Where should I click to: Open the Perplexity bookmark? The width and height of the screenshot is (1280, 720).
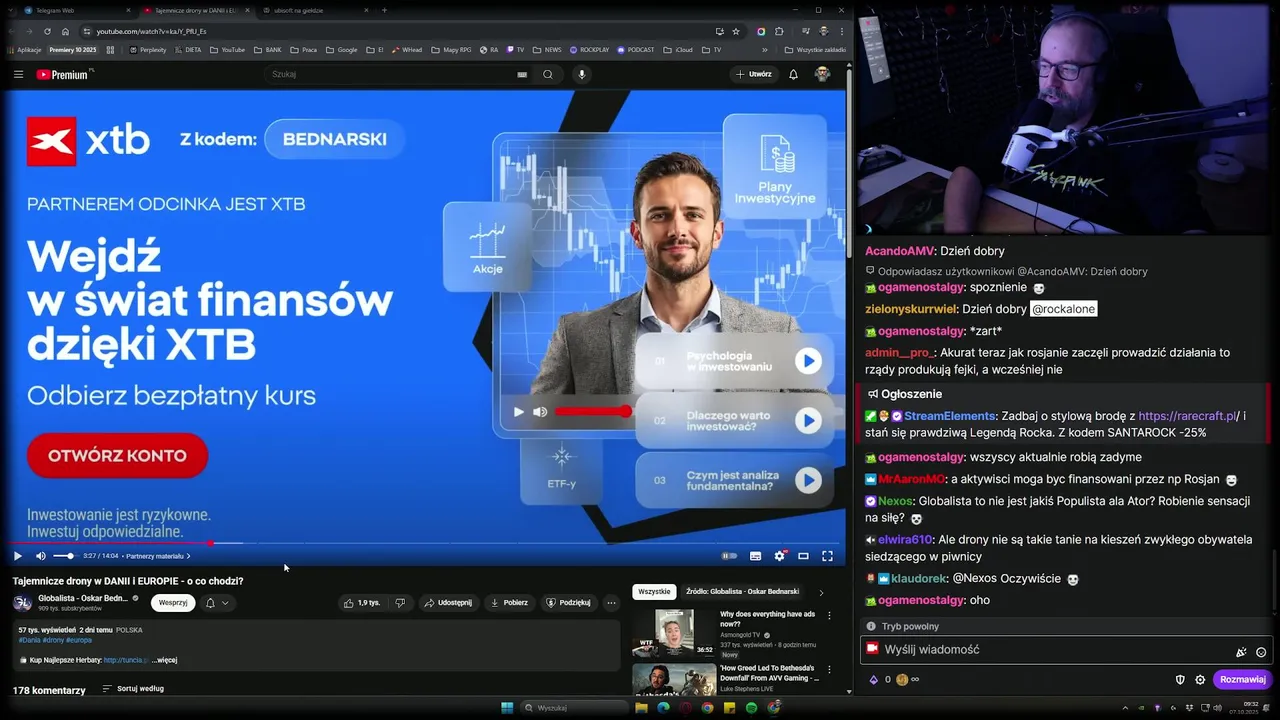click(148, 50)
